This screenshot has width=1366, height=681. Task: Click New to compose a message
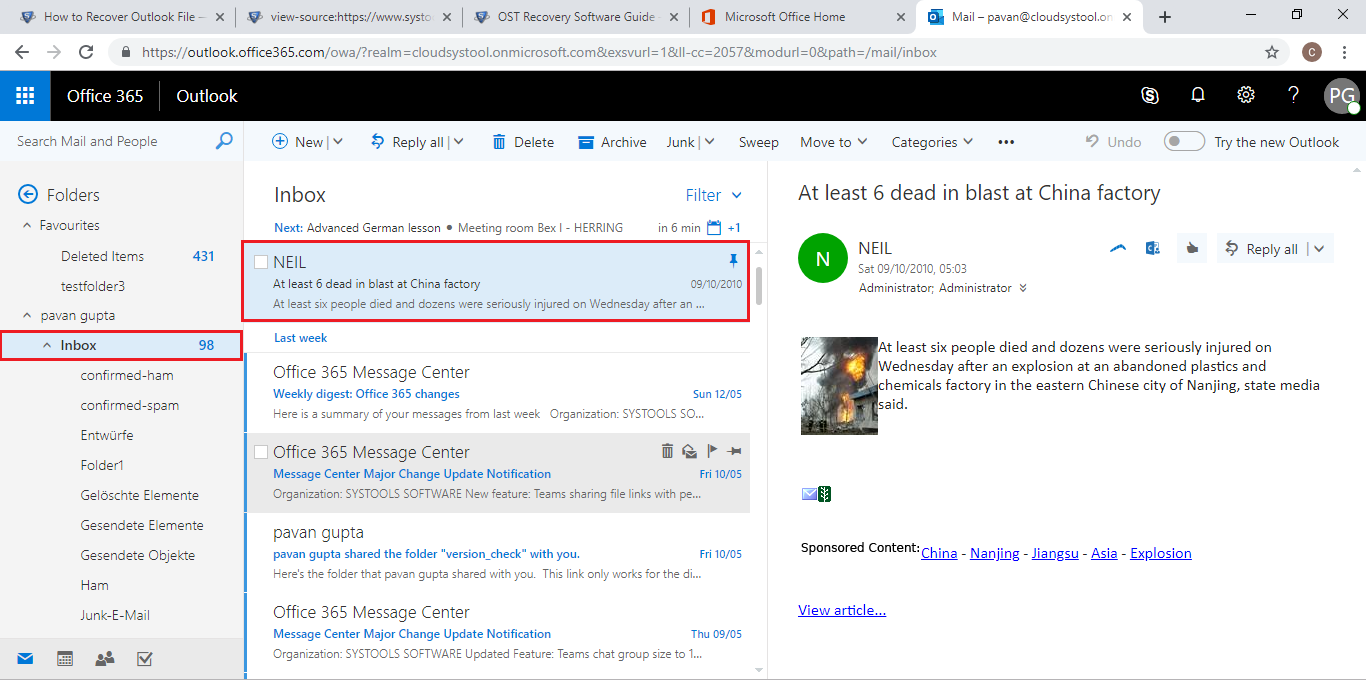[x=297, y=142]
